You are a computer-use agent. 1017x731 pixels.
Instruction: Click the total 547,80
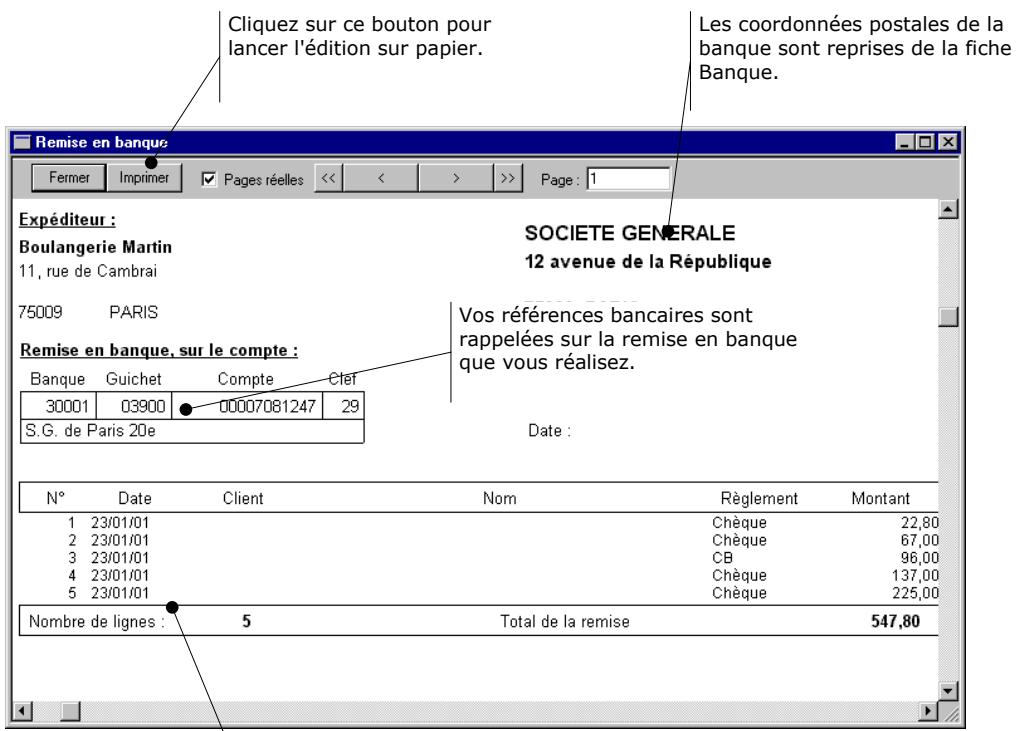pos(895,621)
